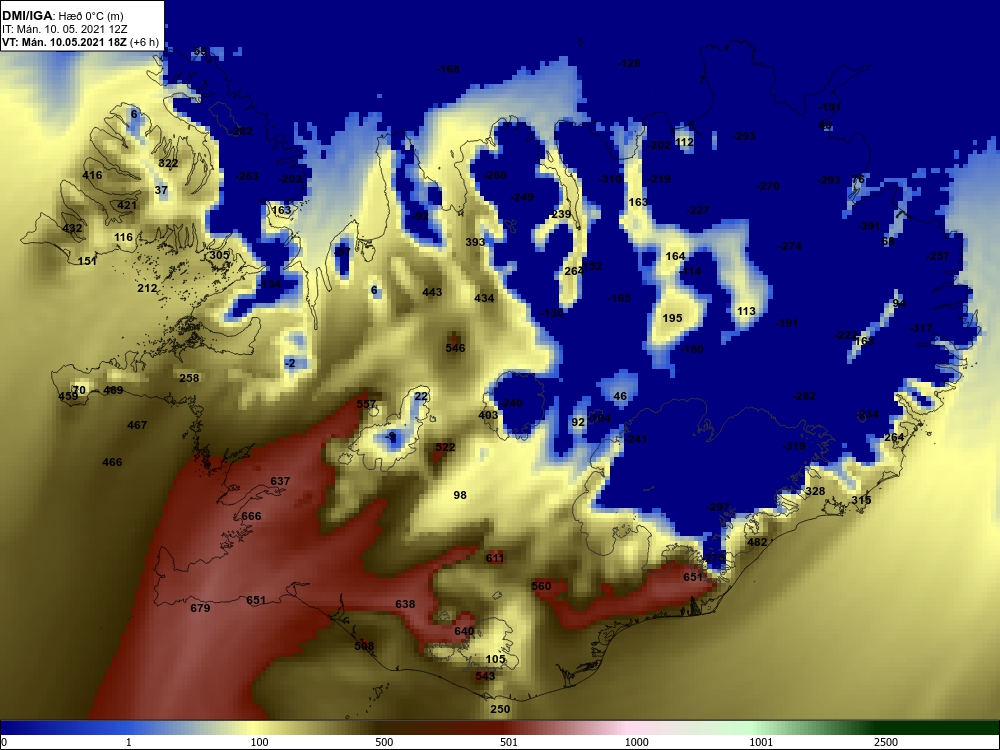Click the yellow segment of the color scale near 100
The image size is (1000, 750).
(x=255, y=728)
